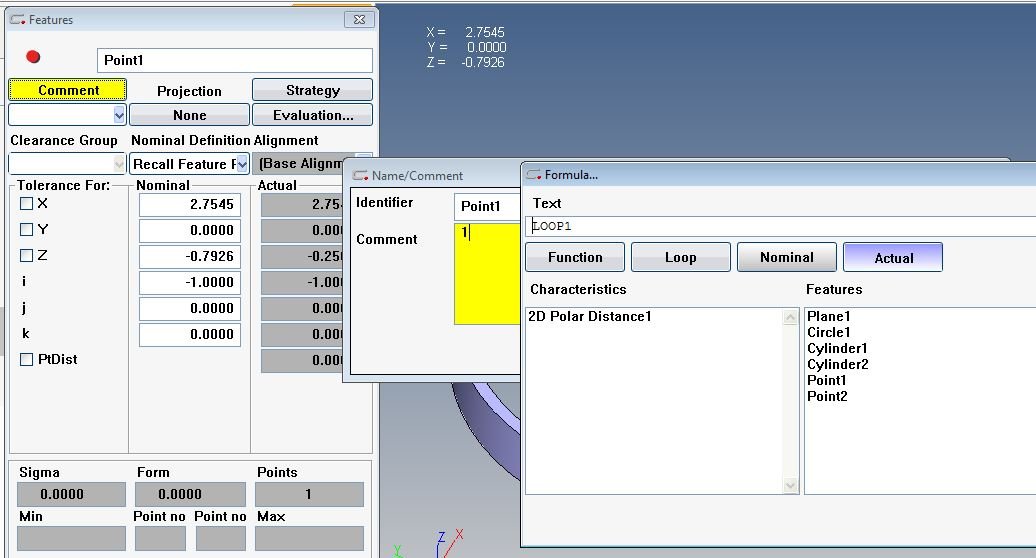The height and width of the screenshot is (558, 1036).
Task: Select 2D Polar Distance1 characteristic
Action: [x=589, y=316]
